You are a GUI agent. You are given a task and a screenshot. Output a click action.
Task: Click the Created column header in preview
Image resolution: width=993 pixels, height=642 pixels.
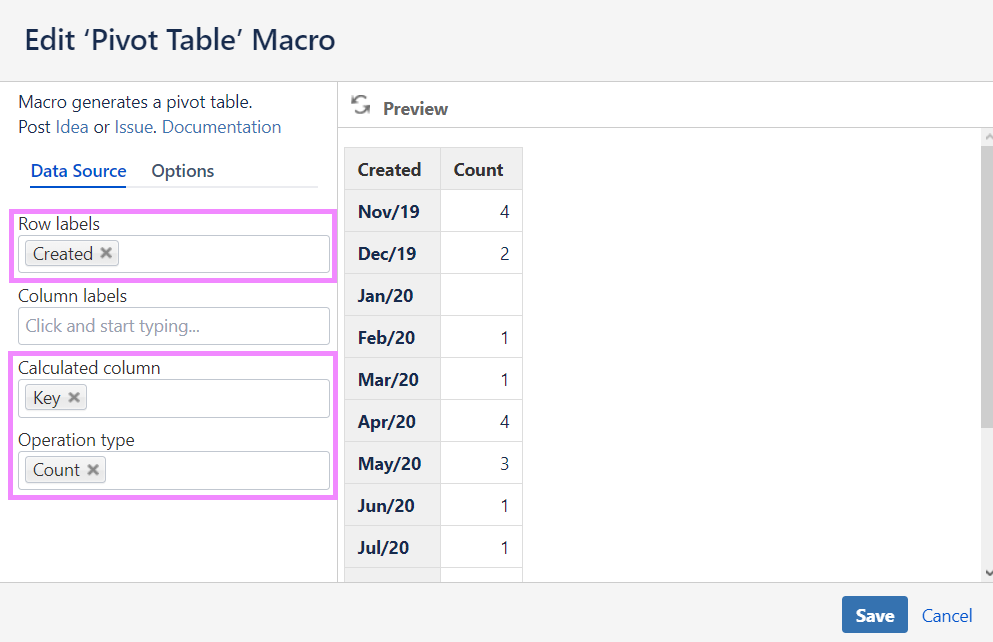pos(389,170)
